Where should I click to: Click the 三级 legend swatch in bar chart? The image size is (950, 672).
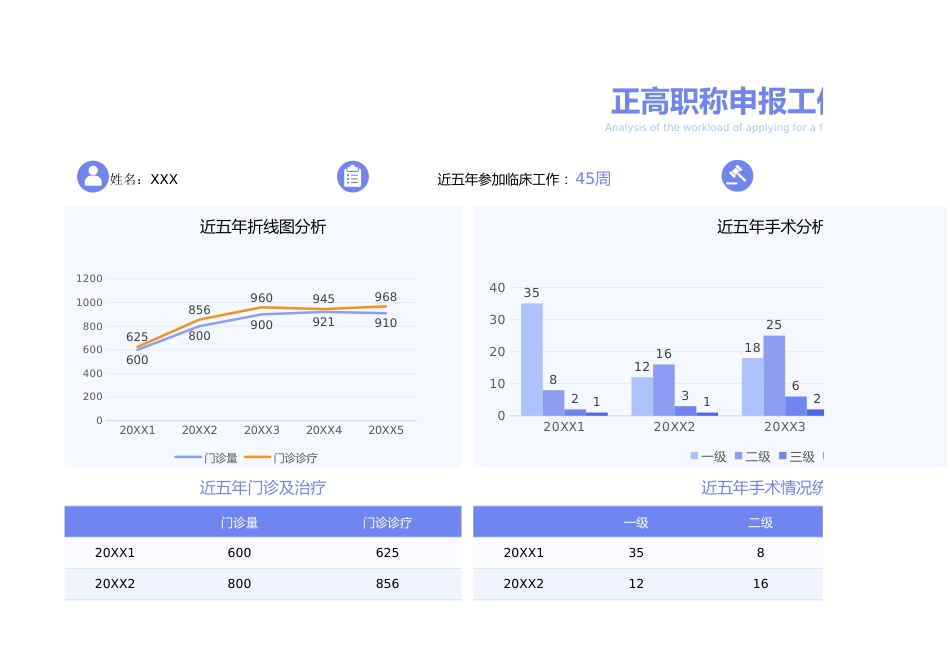point(783,456)
